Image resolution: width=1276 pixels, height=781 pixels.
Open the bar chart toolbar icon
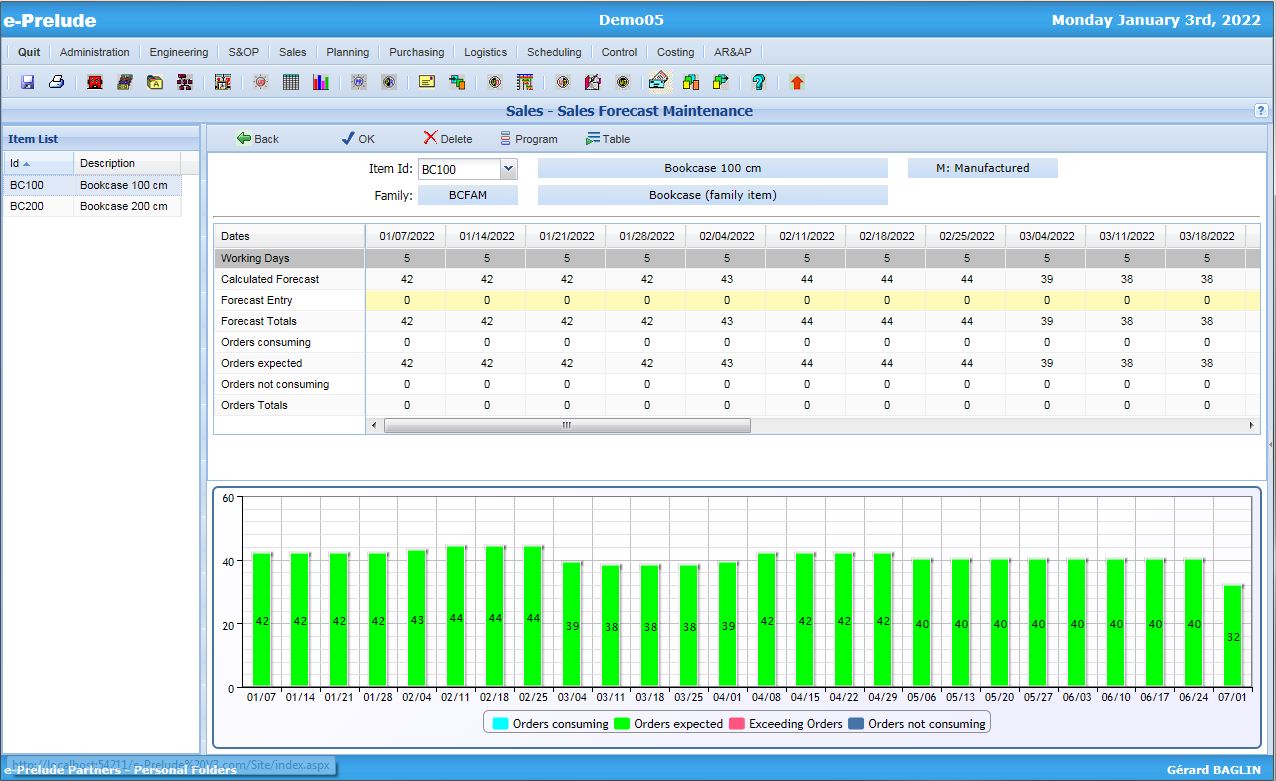coord(321,82)
